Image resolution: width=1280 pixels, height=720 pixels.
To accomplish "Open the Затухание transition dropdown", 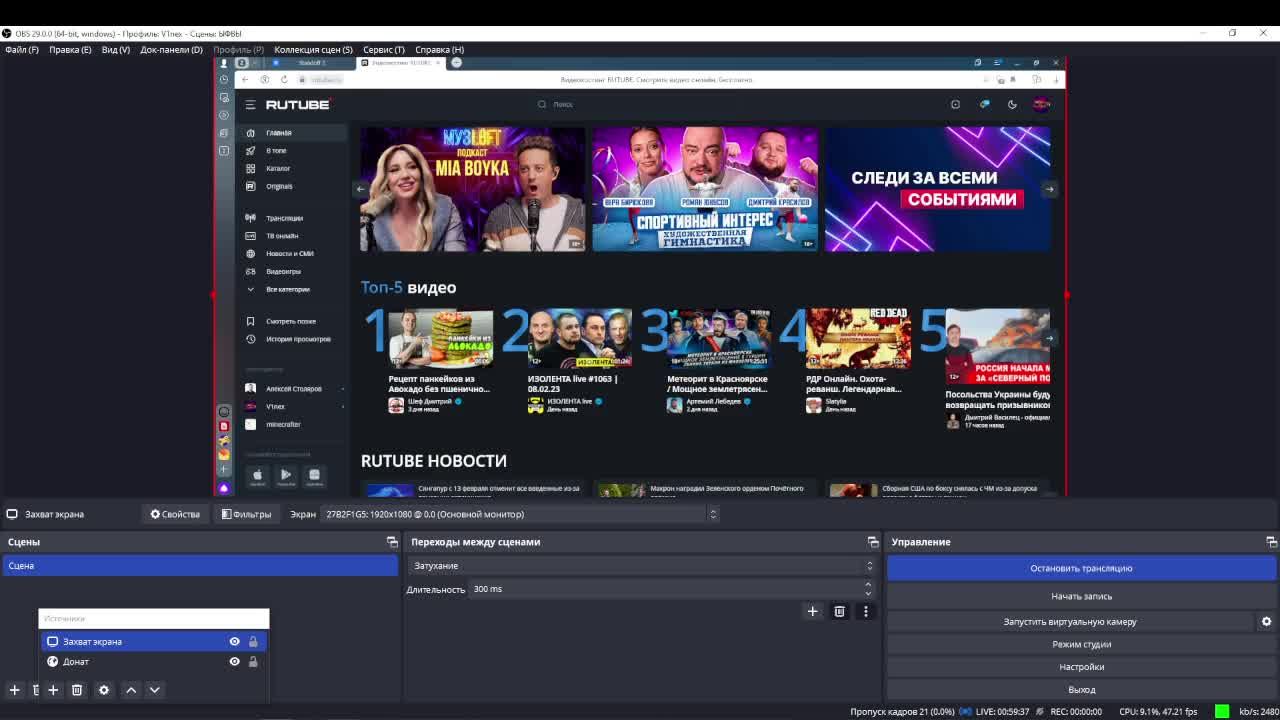I will pyautogui.click(x=643, y=566).
